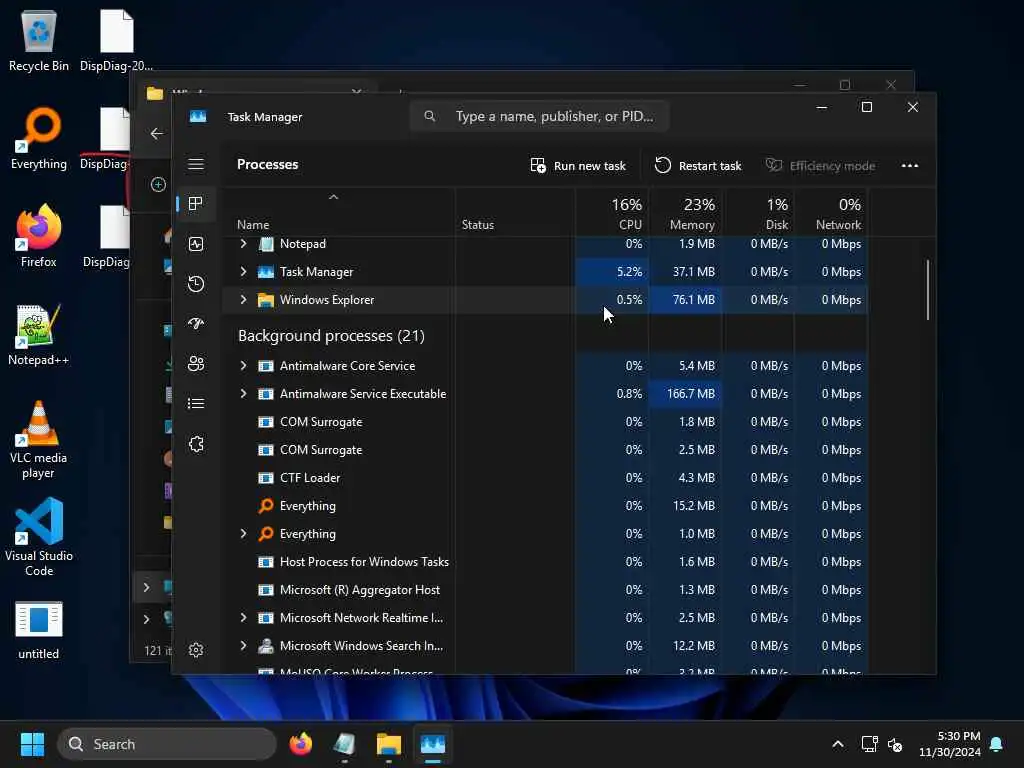Open Recycle Bin desktop icon
1024x768 pixels.
tap(39, 41)
